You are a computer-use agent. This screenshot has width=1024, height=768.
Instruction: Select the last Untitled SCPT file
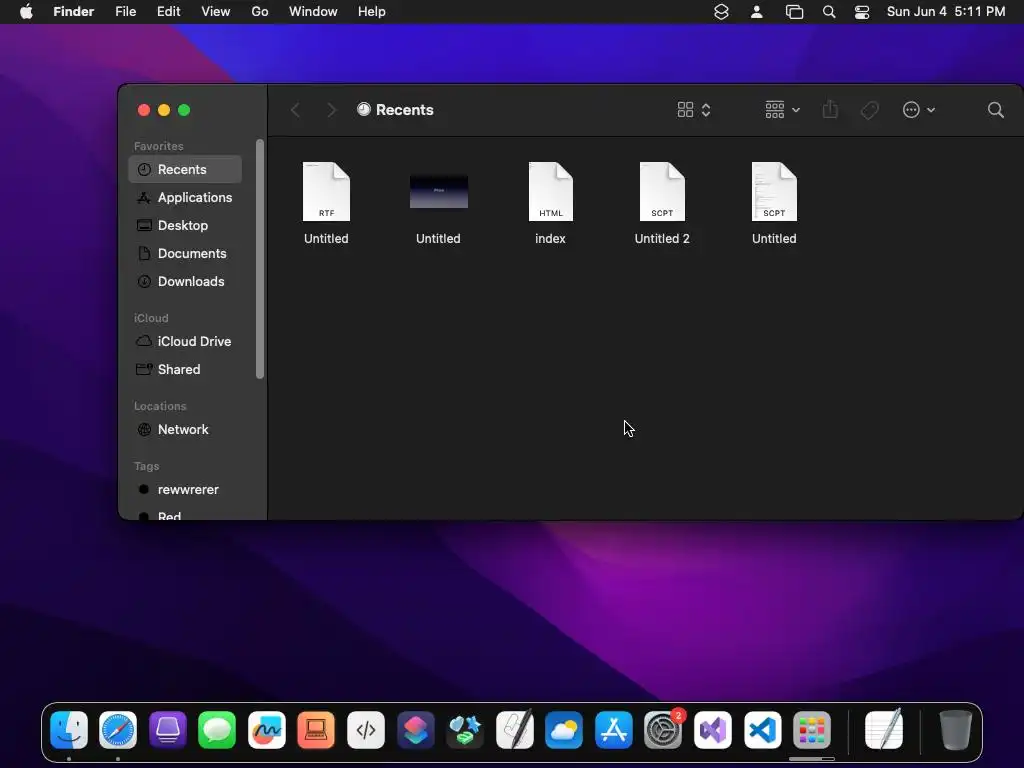click(774, 204)
